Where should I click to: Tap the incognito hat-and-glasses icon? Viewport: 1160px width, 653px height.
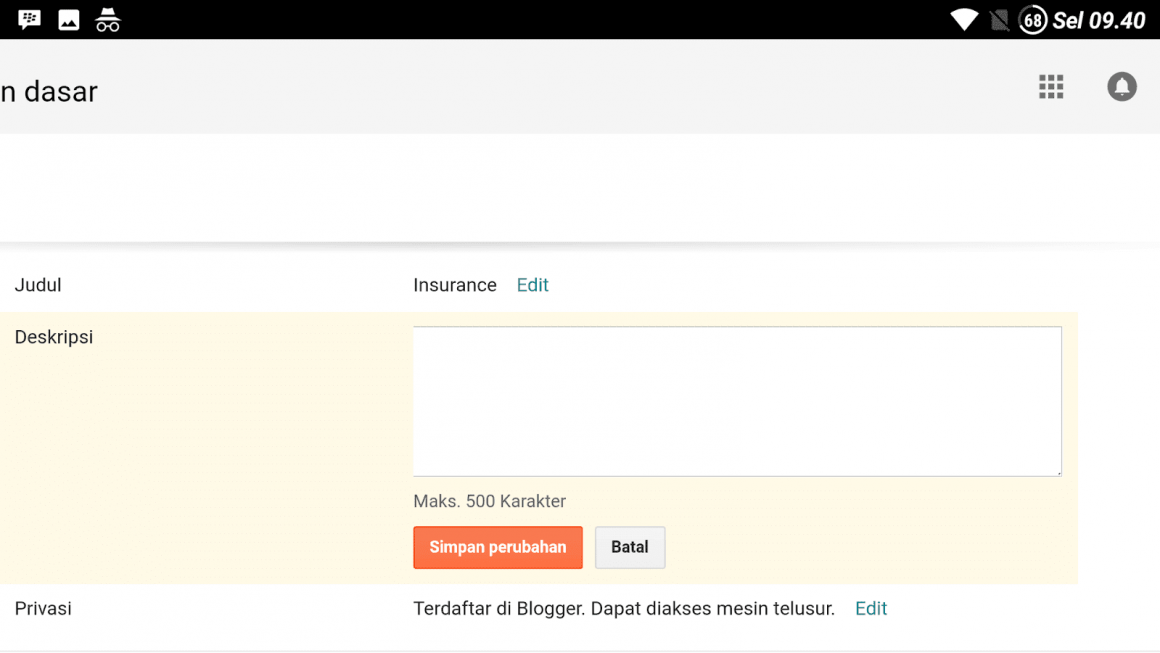point(107,20)
